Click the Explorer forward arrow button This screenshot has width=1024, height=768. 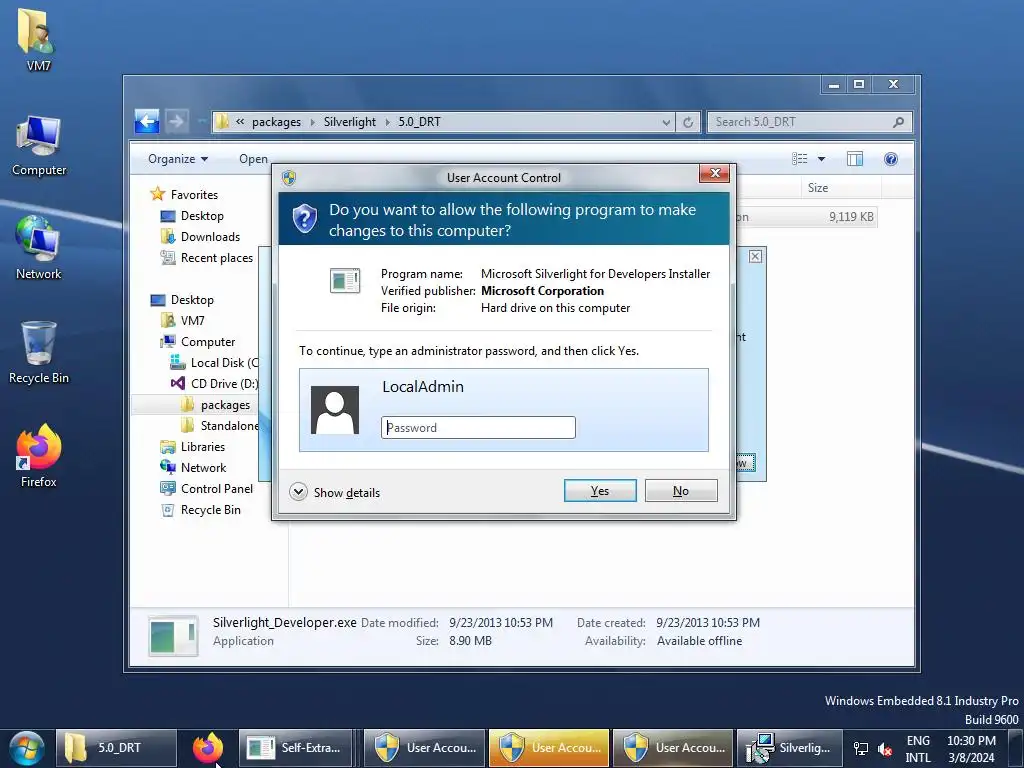176,121
